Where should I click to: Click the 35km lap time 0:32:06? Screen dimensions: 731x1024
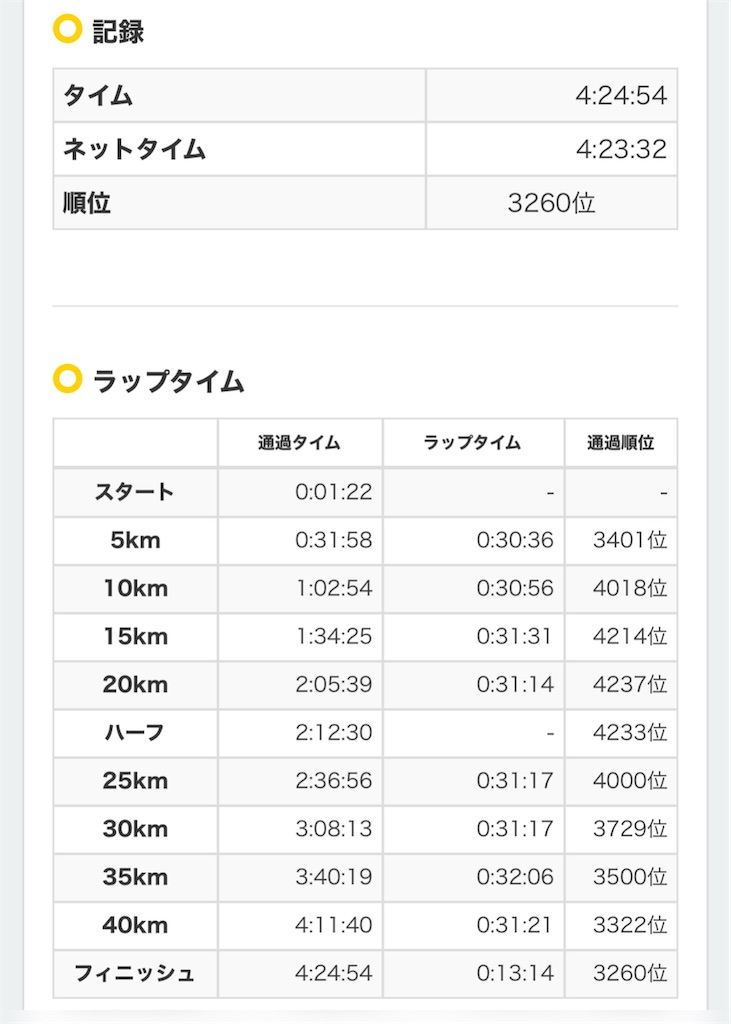515,876
